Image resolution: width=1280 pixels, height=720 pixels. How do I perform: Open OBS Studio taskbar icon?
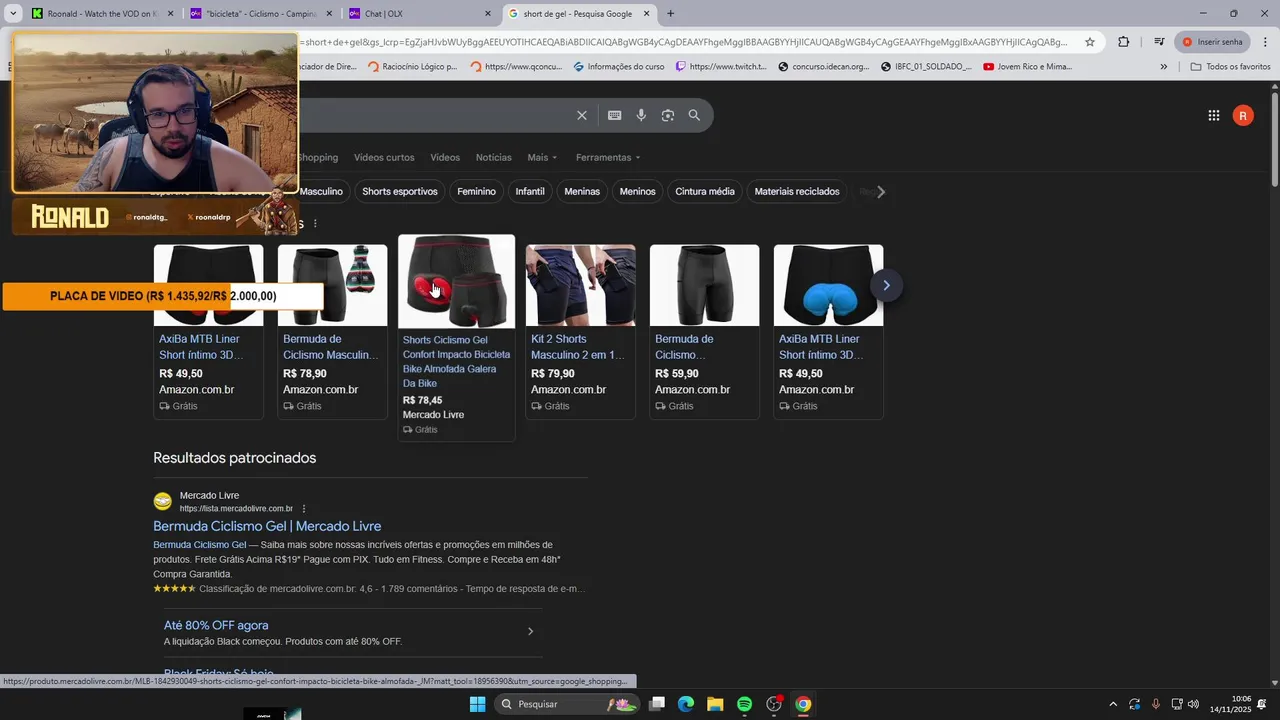[773, 704]
